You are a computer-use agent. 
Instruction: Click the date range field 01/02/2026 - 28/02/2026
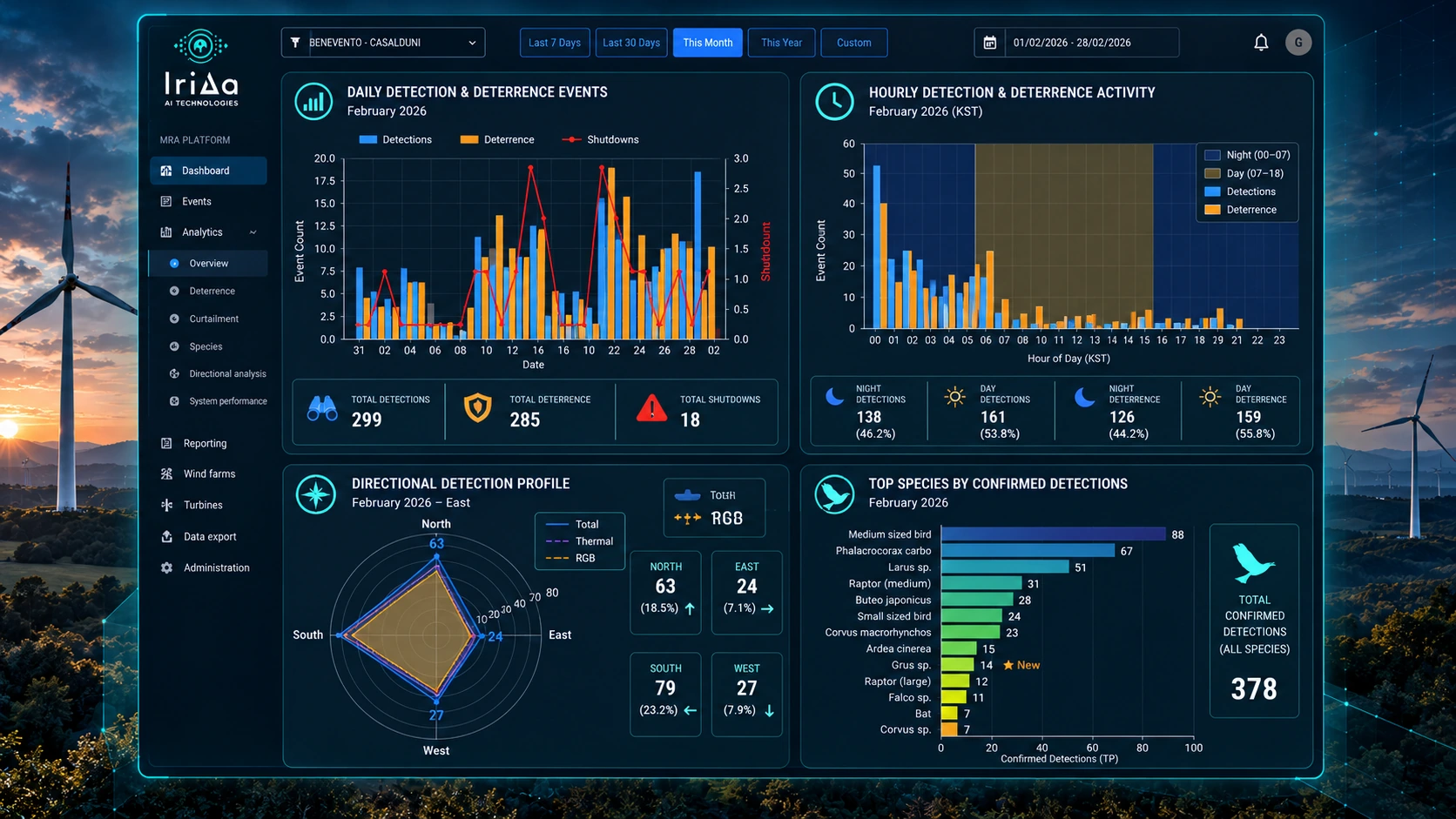pyautogui.click(x=1076, y=43)
